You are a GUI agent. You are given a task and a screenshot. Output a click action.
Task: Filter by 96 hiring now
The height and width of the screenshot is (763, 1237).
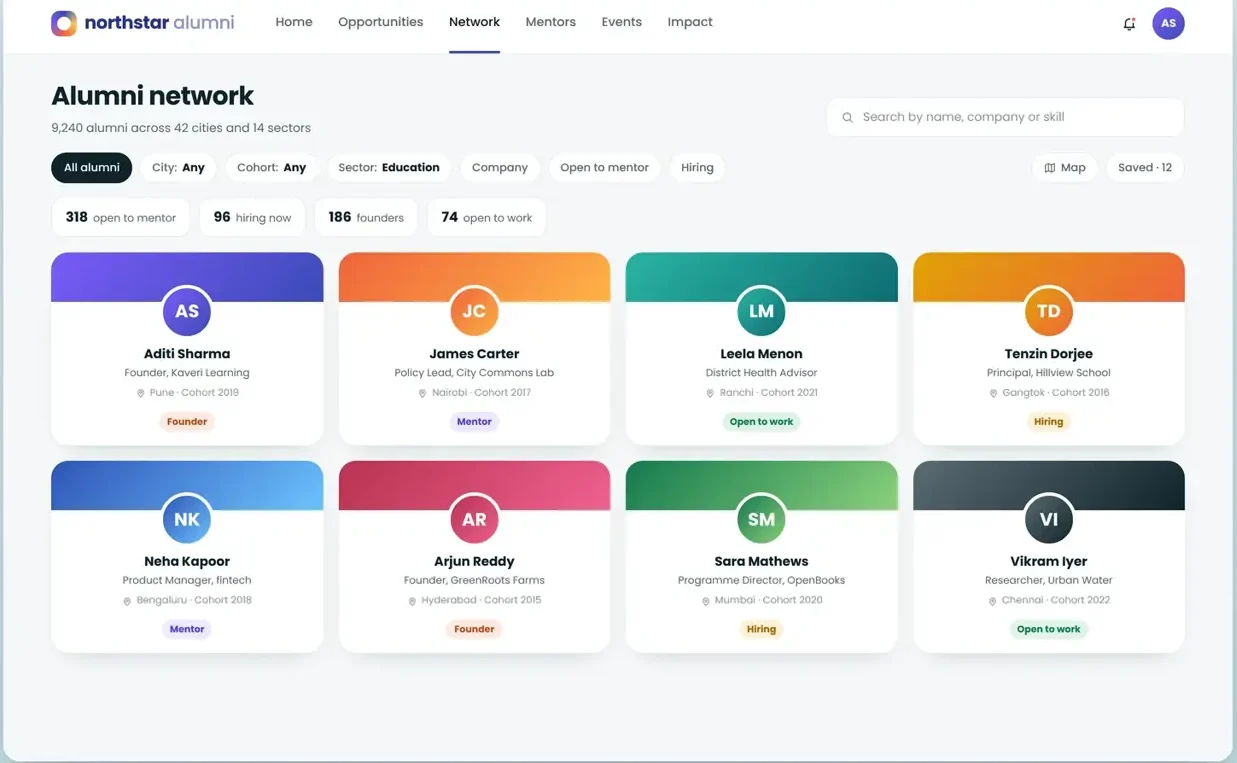[252, 217]
